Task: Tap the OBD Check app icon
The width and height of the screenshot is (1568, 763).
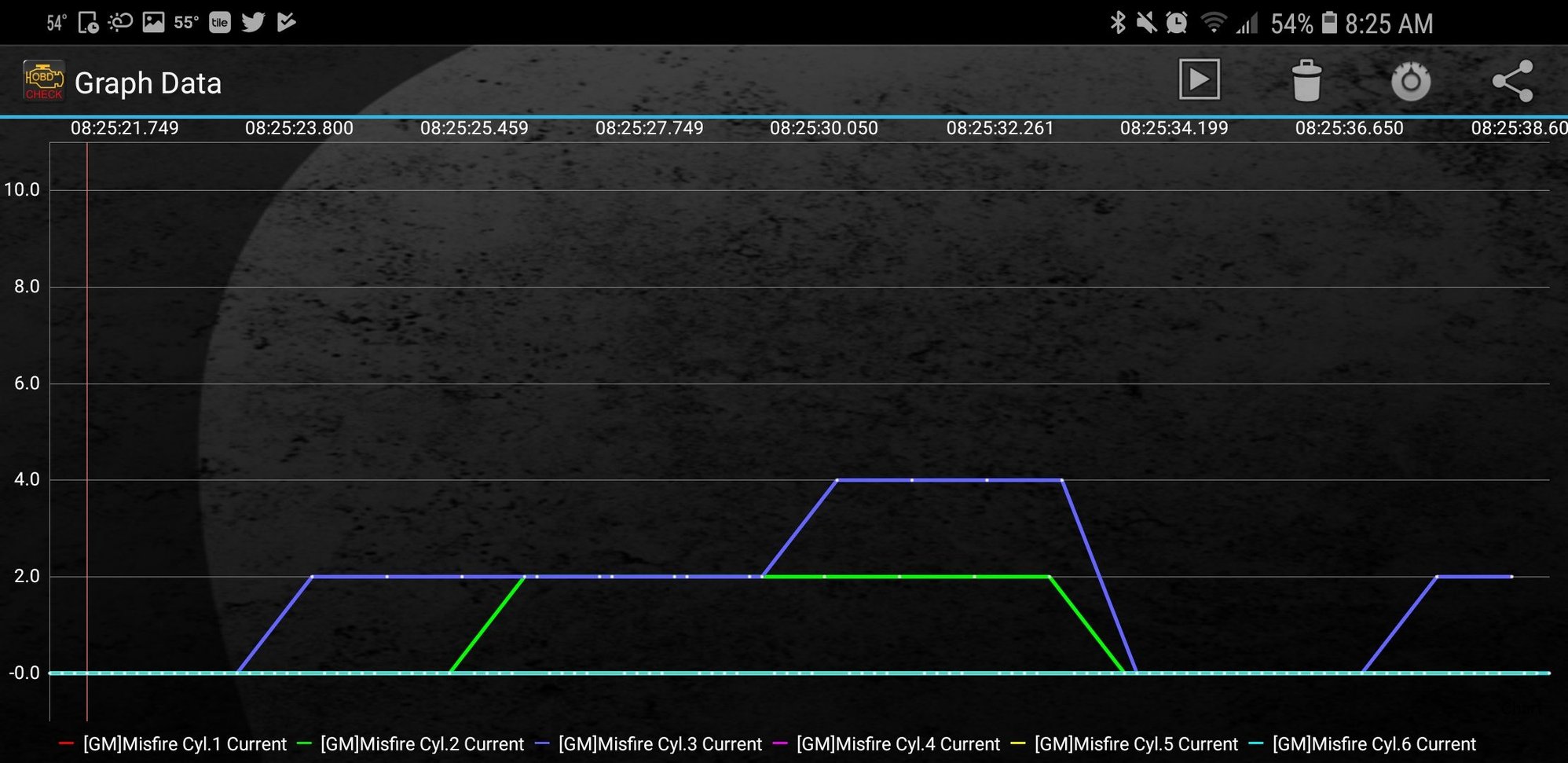Action: coord(43,81)
